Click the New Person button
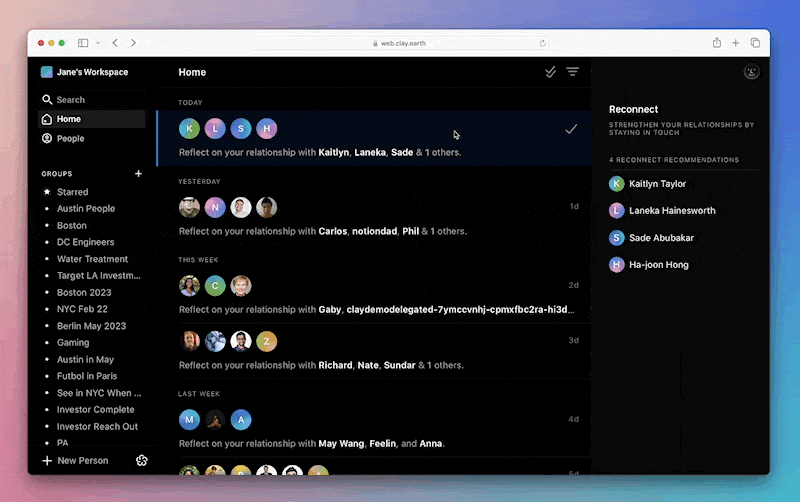 tap(75, 461)
